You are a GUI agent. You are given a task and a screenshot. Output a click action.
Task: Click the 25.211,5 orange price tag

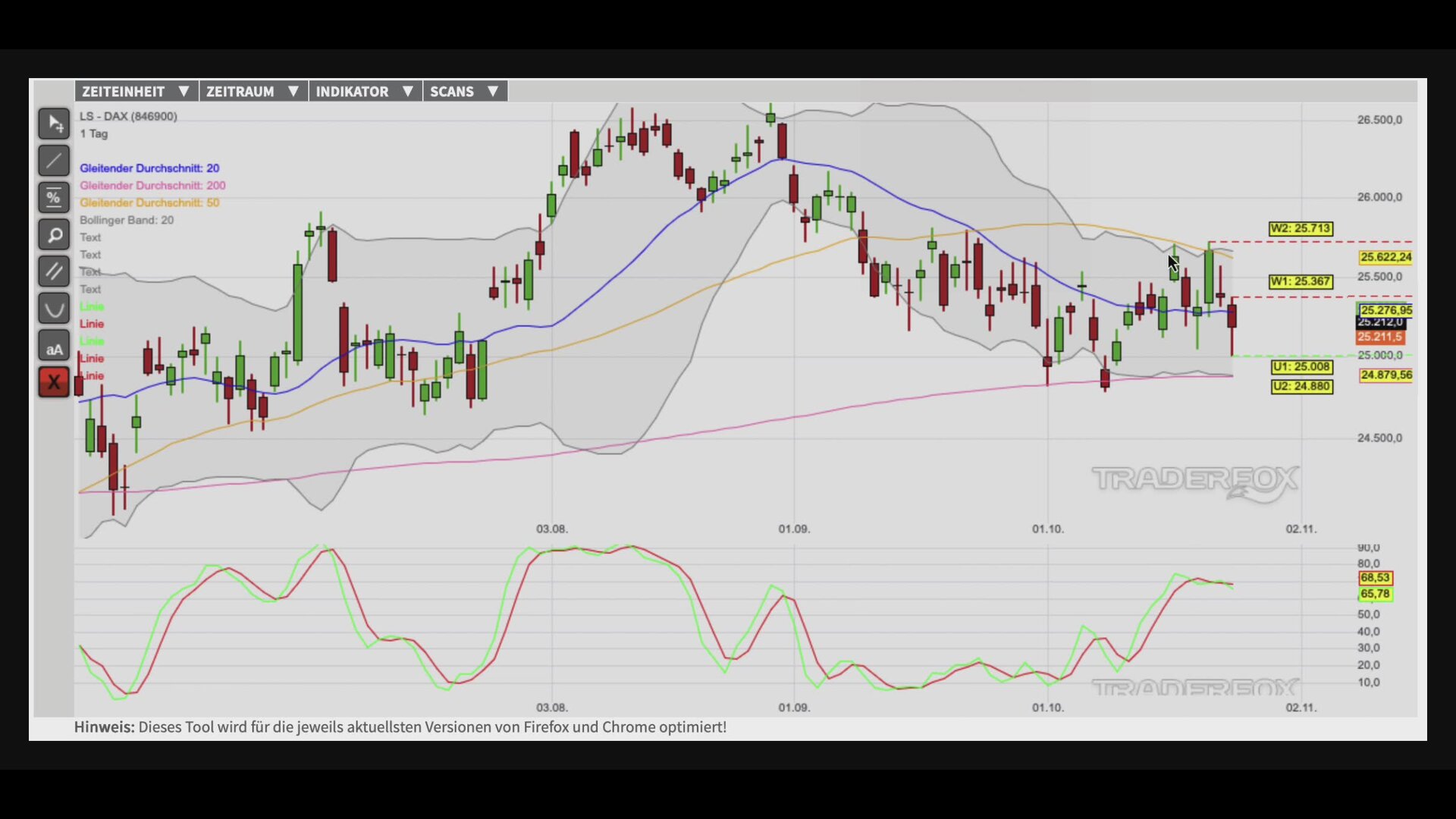point(1380,337)
